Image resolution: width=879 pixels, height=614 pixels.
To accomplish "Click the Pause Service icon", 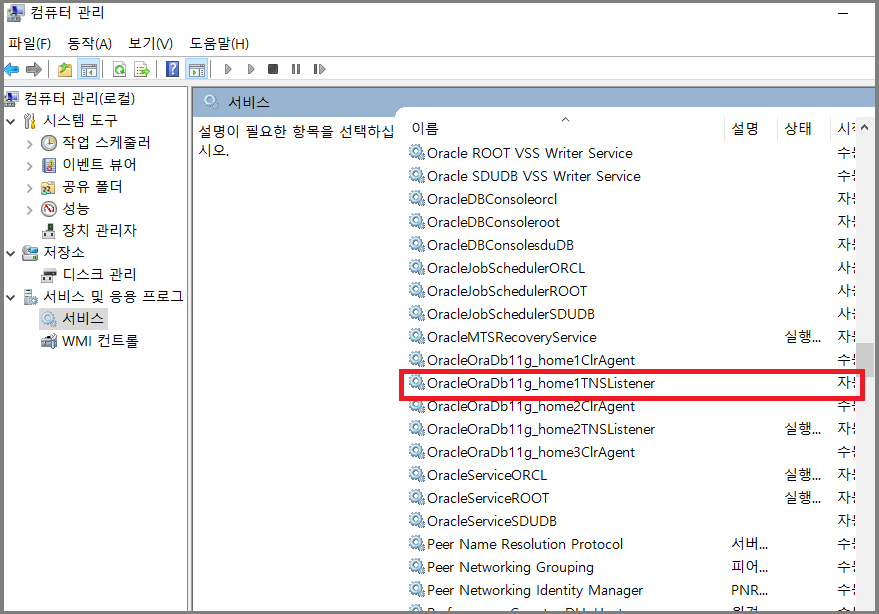I will 296,69.
